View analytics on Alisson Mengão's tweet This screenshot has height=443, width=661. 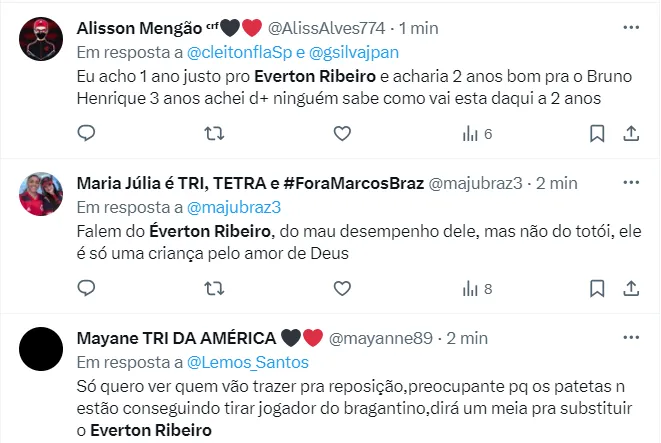click(477, 133)
